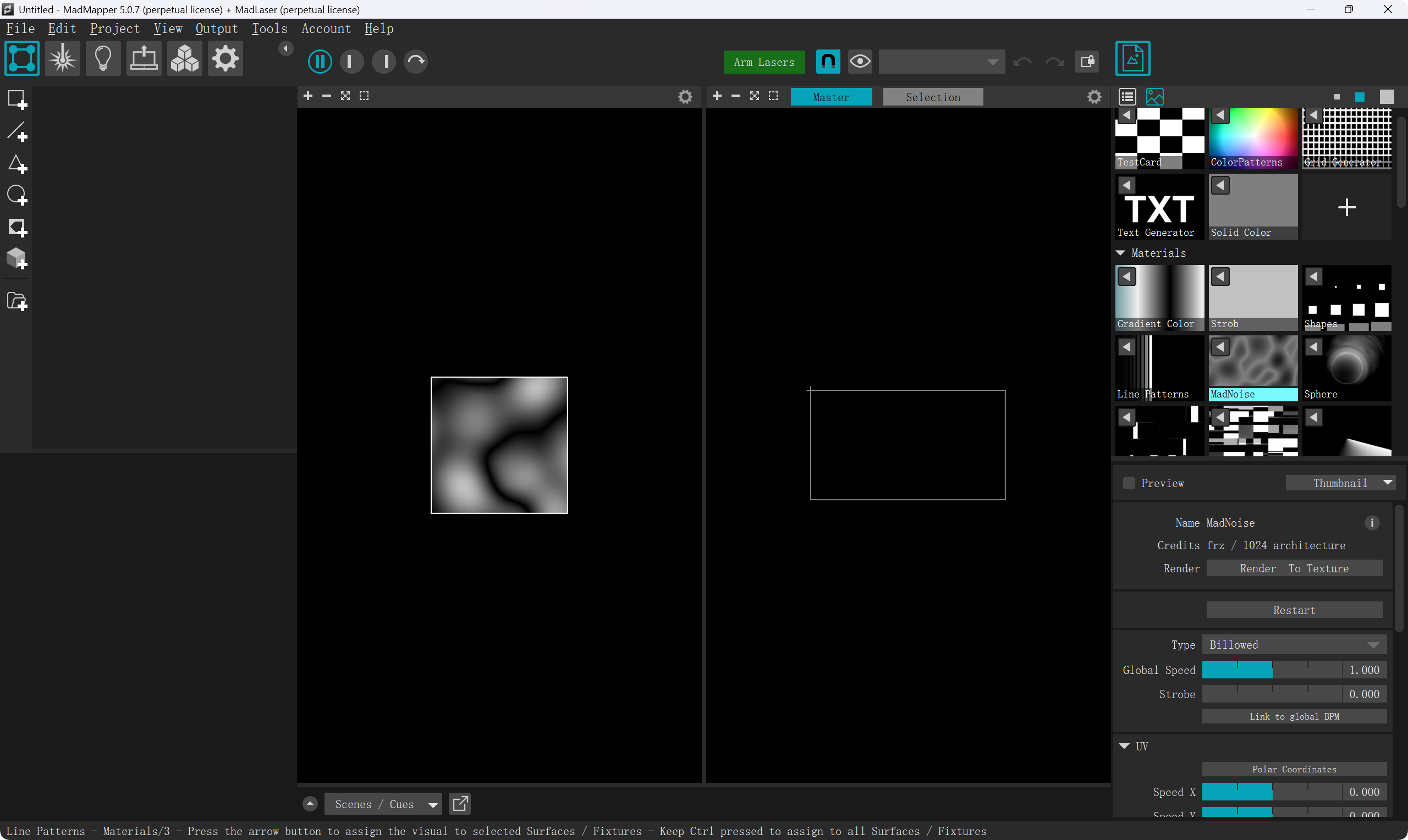Screen dimensions: 1408x840
Task: Open the Output menu
Action: 216,28
